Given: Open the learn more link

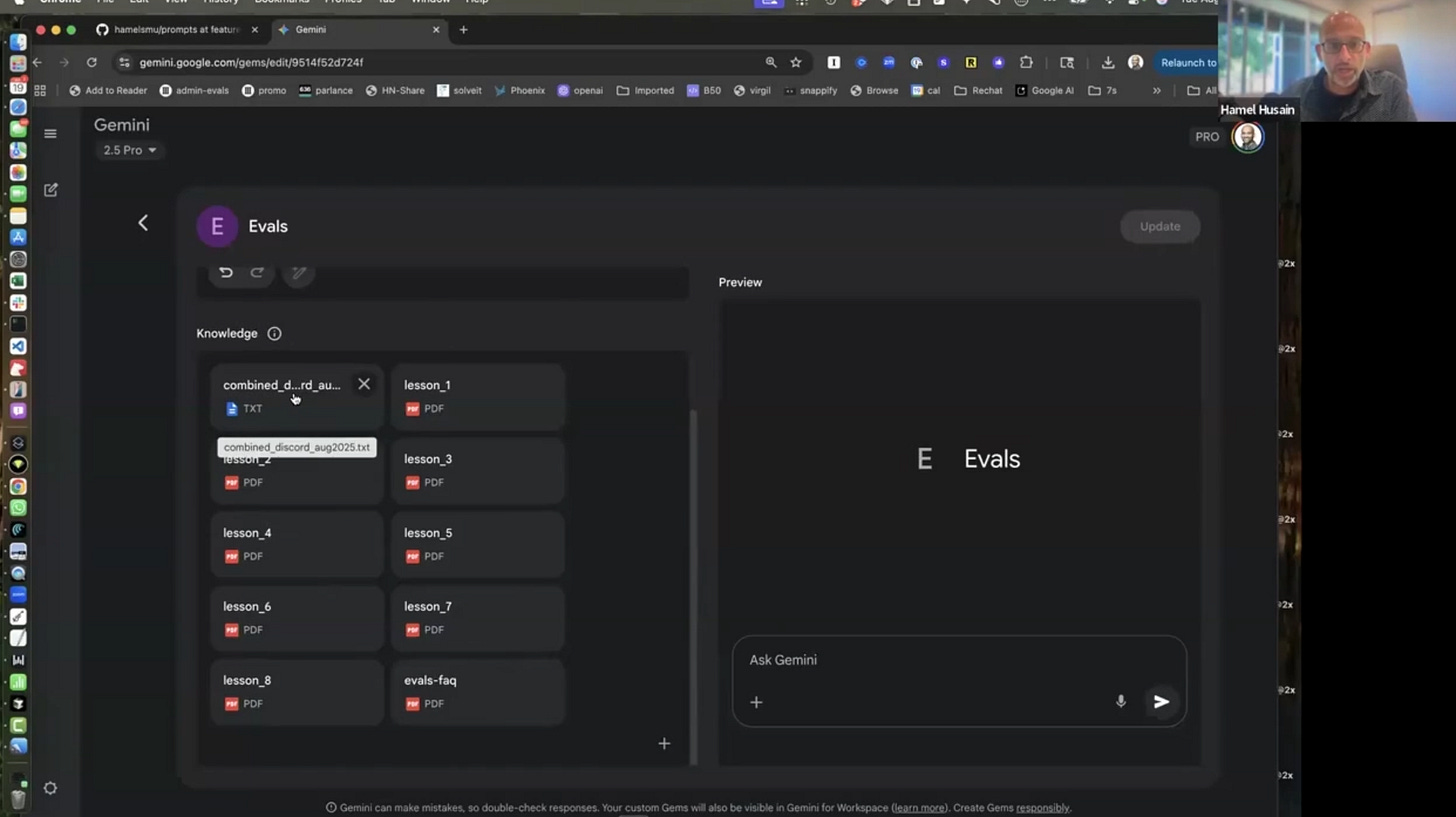Looking at the screenshot, I should click(x=919, y=808).
